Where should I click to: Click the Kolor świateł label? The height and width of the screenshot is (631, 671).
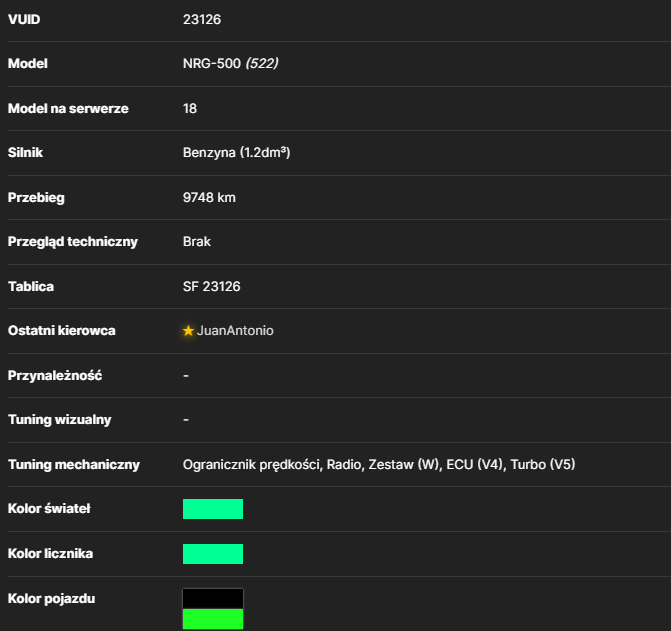tap(49, 509)
